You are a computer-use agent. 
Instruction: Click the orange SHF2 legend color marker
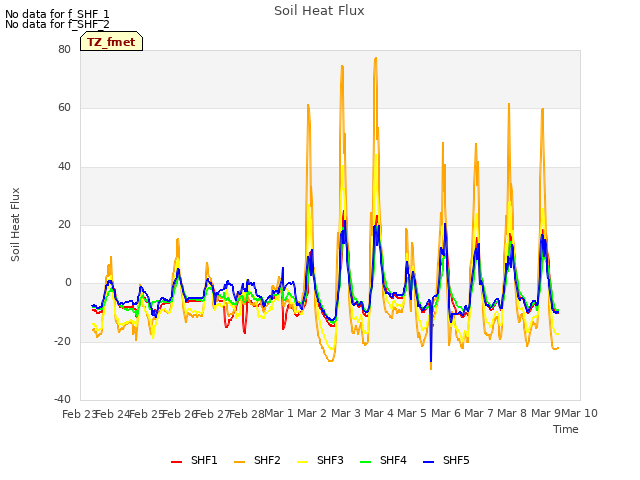tap(239, 462)
